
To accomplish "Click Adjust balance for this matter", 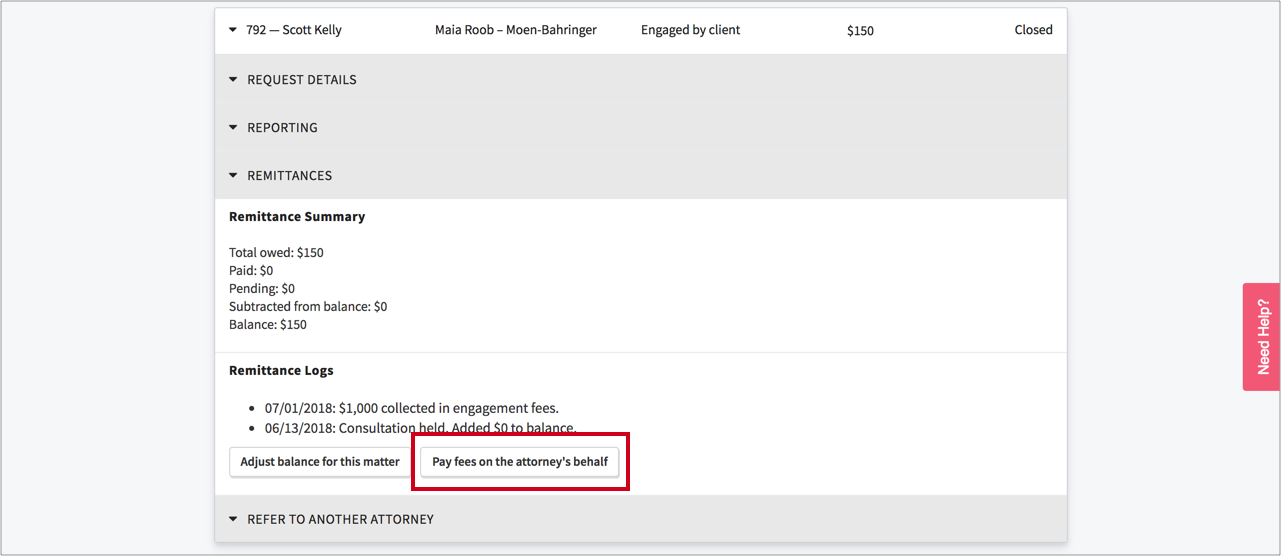I will tap(320, 462).
